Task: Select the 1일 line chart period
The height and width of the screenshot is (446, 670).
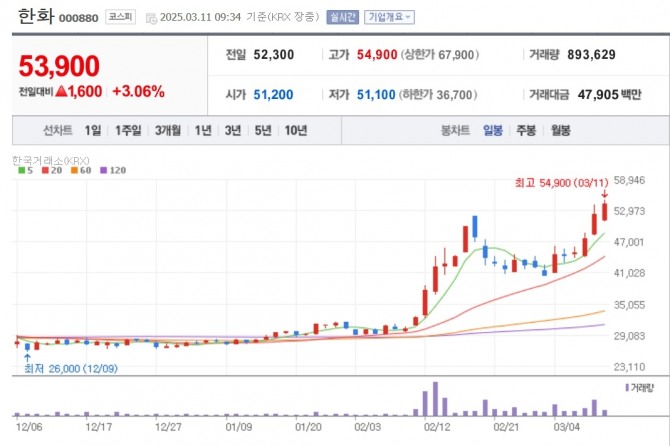Action: coord(93,130)
